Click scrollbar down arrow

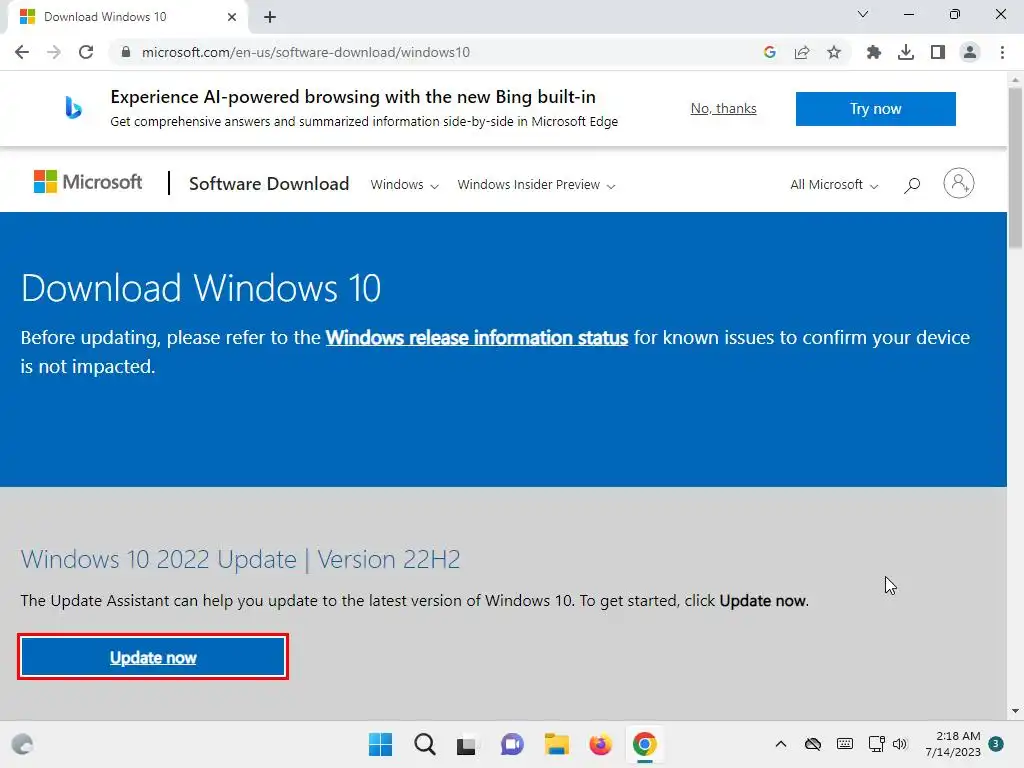pos(1015,711)
